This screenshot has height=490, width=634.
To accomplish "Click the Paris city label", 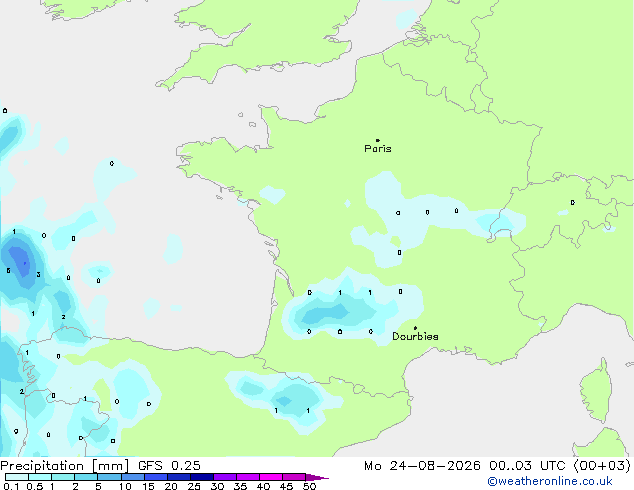I will pos(378,149).
